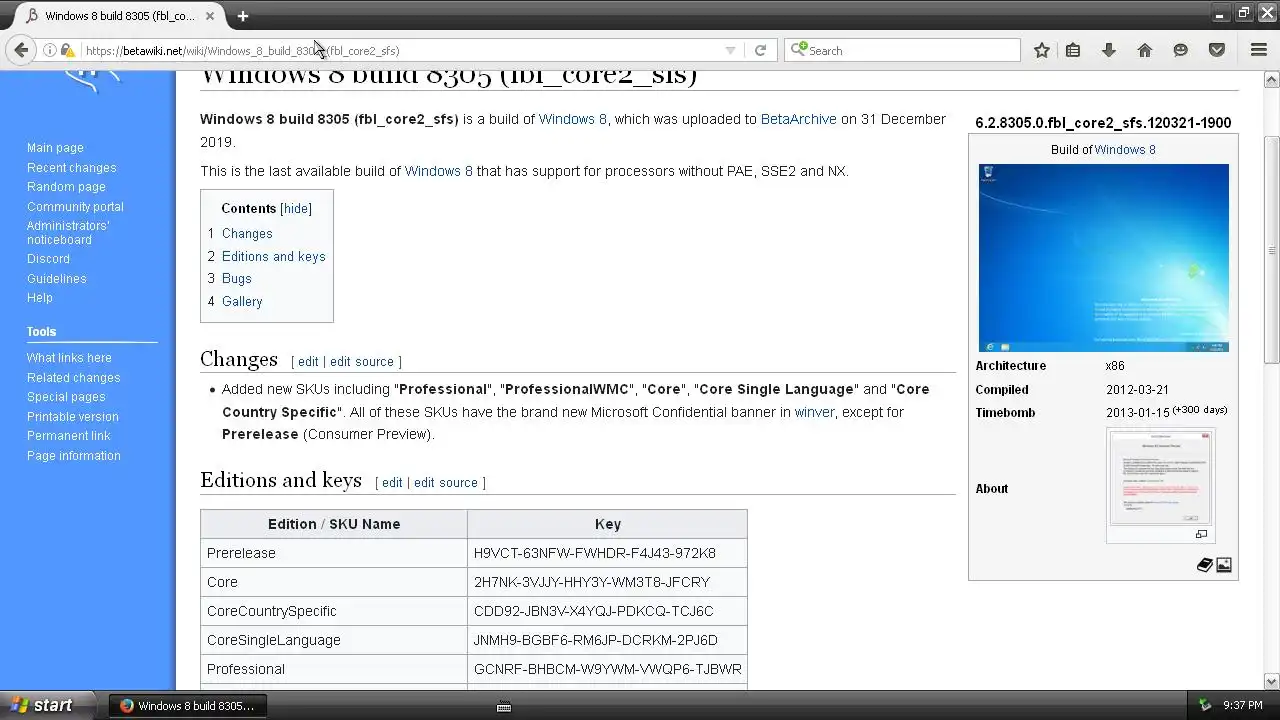Open the winver link
The height and width of the screenshot is (720, 1280).
click(x=814, y=412)
